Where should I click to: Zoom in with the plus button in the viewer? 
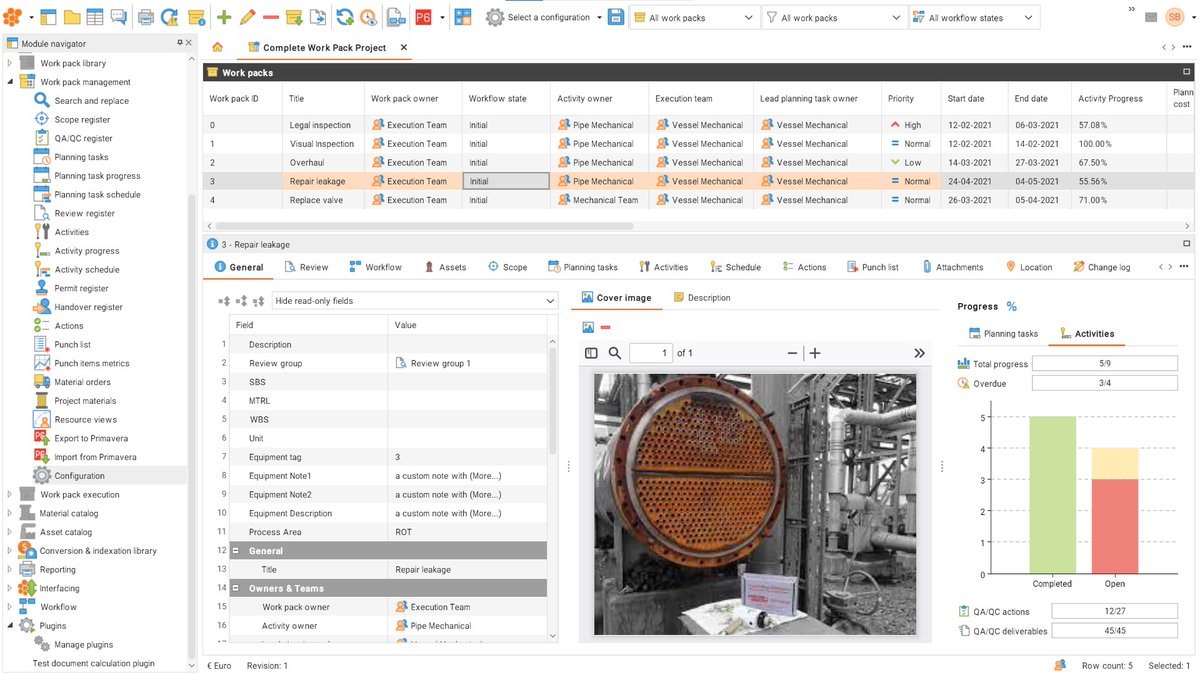[814, 352]
